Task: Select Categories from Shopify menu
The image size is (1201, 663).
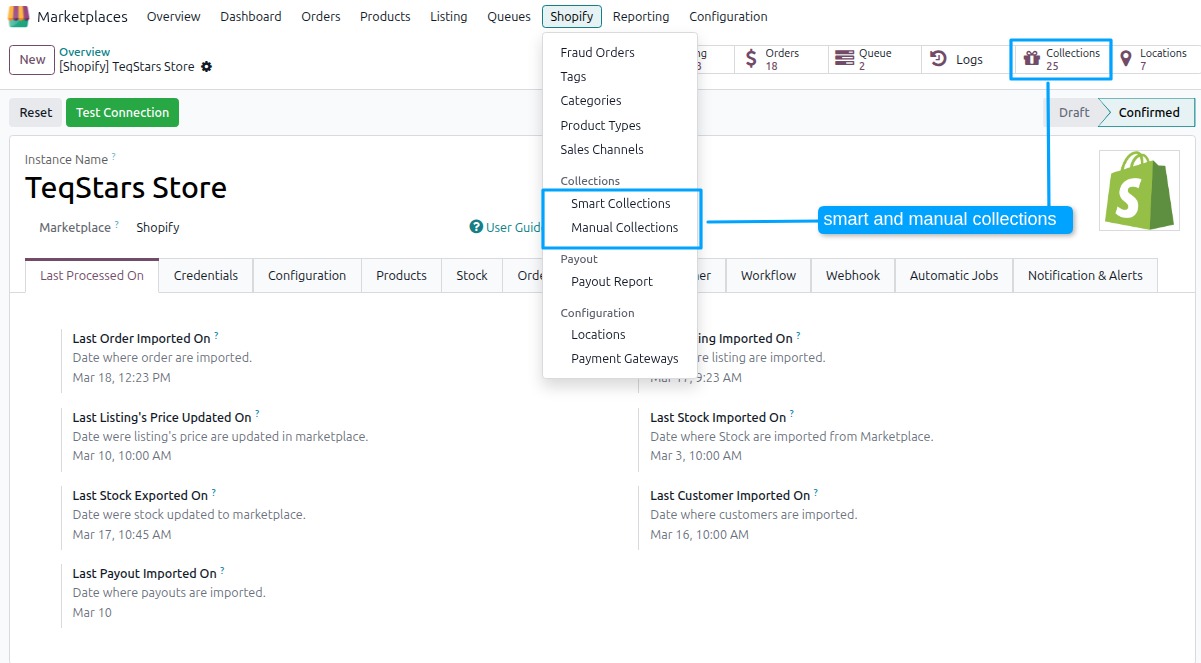Action: tap(620, 100)
